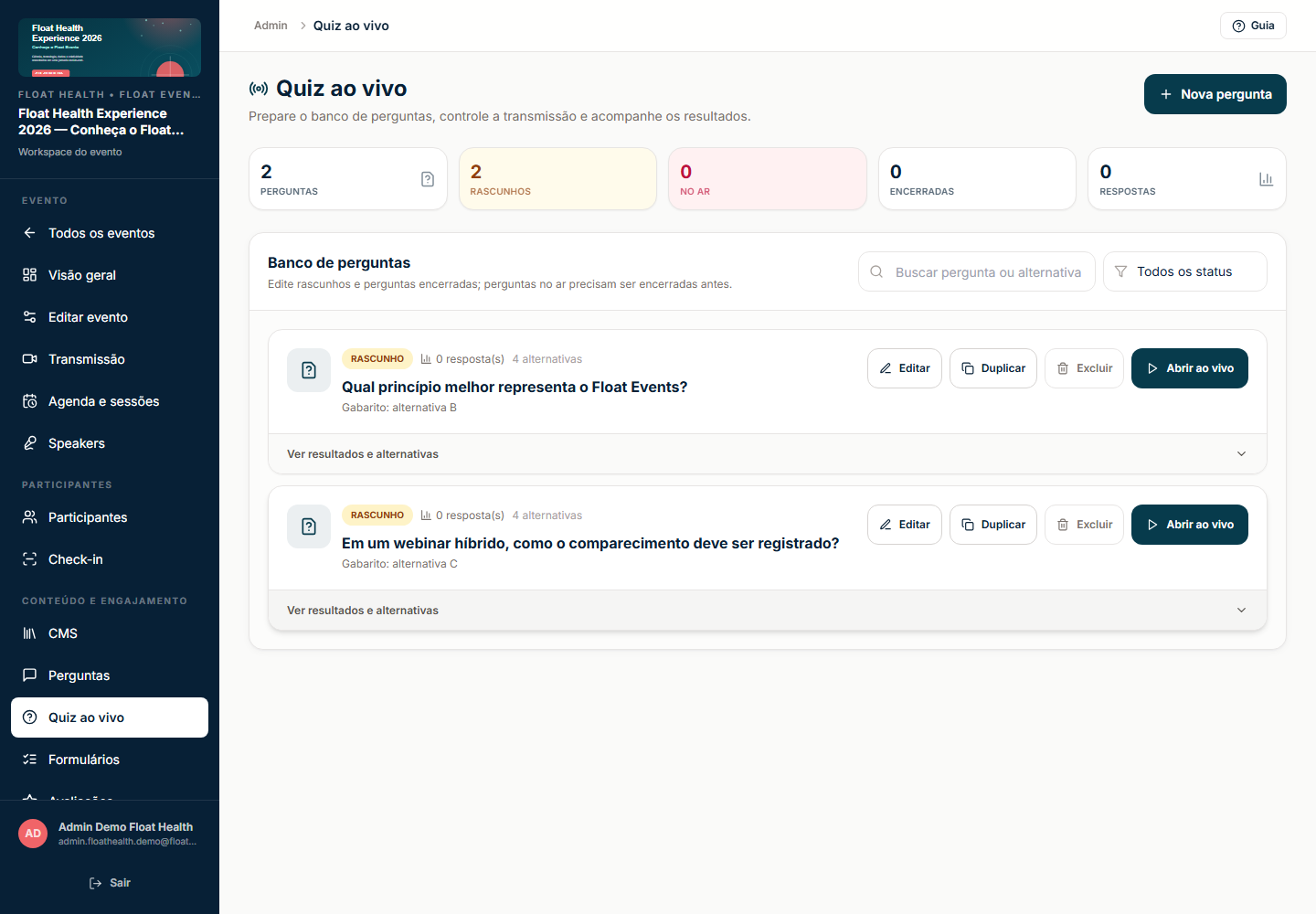The width and height of the screenshot is (1316, 914).
Task: Click the Admin breadcrumb link
Action: coord(271,26)
